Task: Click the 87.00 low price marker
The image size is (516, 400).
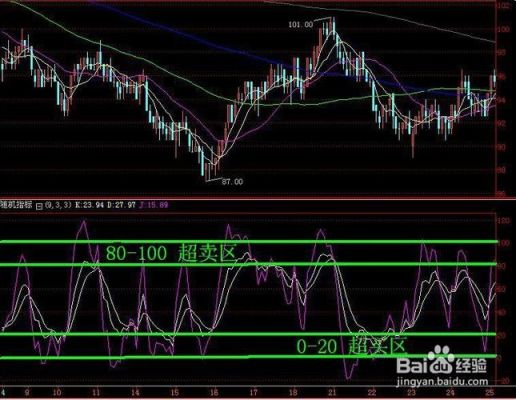Action: pyautogui.click(x=232, y=182)
